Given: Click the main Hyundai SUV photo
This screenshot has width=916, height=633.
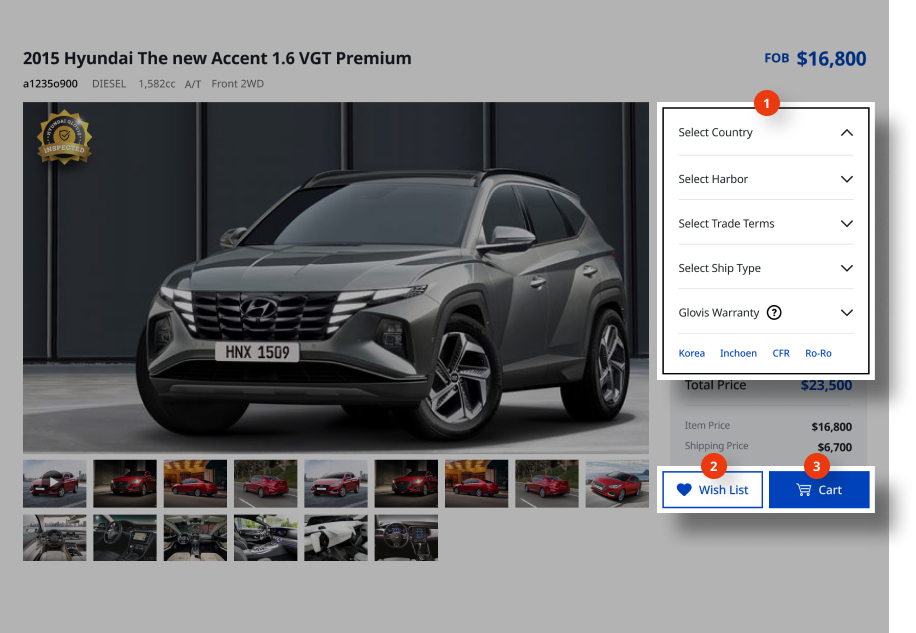Looking at the screenshot, I should click(x=336, y=278).
